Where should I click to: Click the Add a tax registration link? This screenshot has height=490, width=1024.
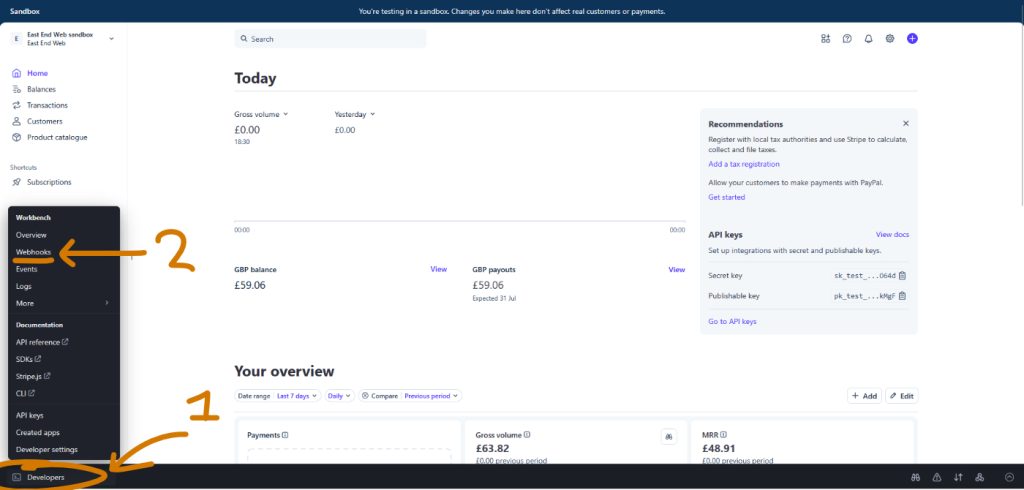point(744,164)
